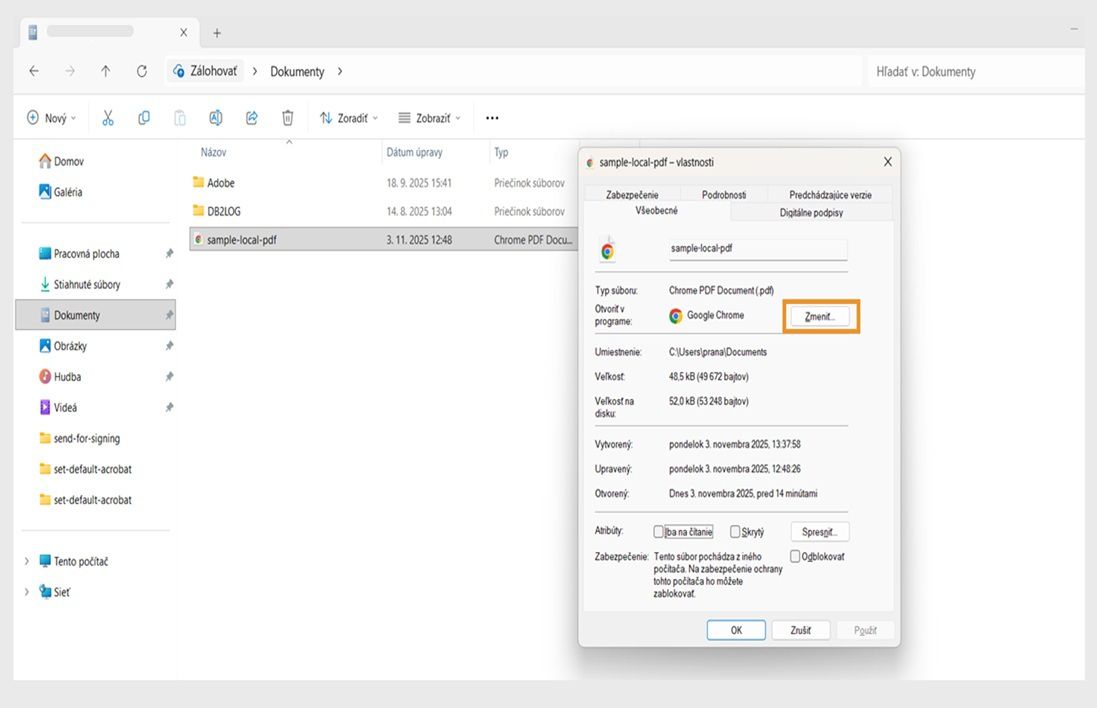Screen dimensions: 1097x708
Task: Switch to the Zabezpečenie tab
Action: pyautogui.click(x=632, y=194)
